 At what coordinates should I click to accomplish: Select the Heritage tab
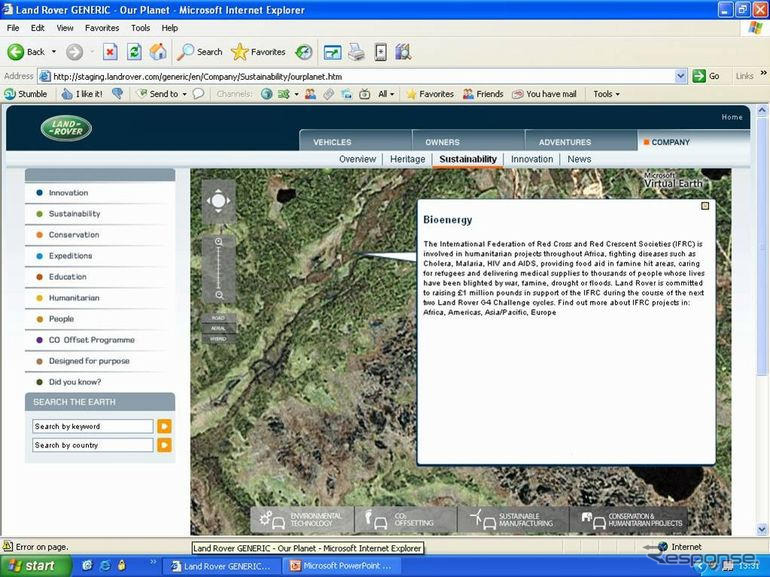click(x=407, y=159)
